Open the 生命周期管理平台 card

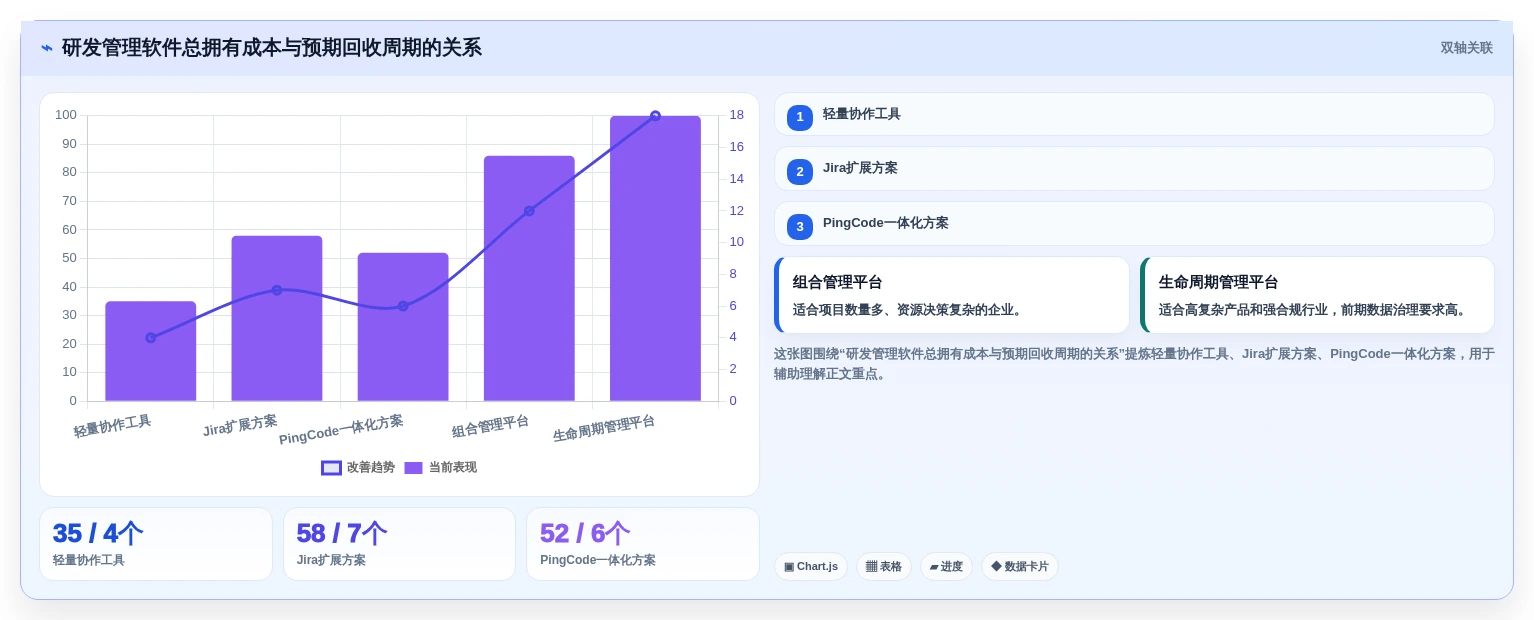coord(1317,295)
